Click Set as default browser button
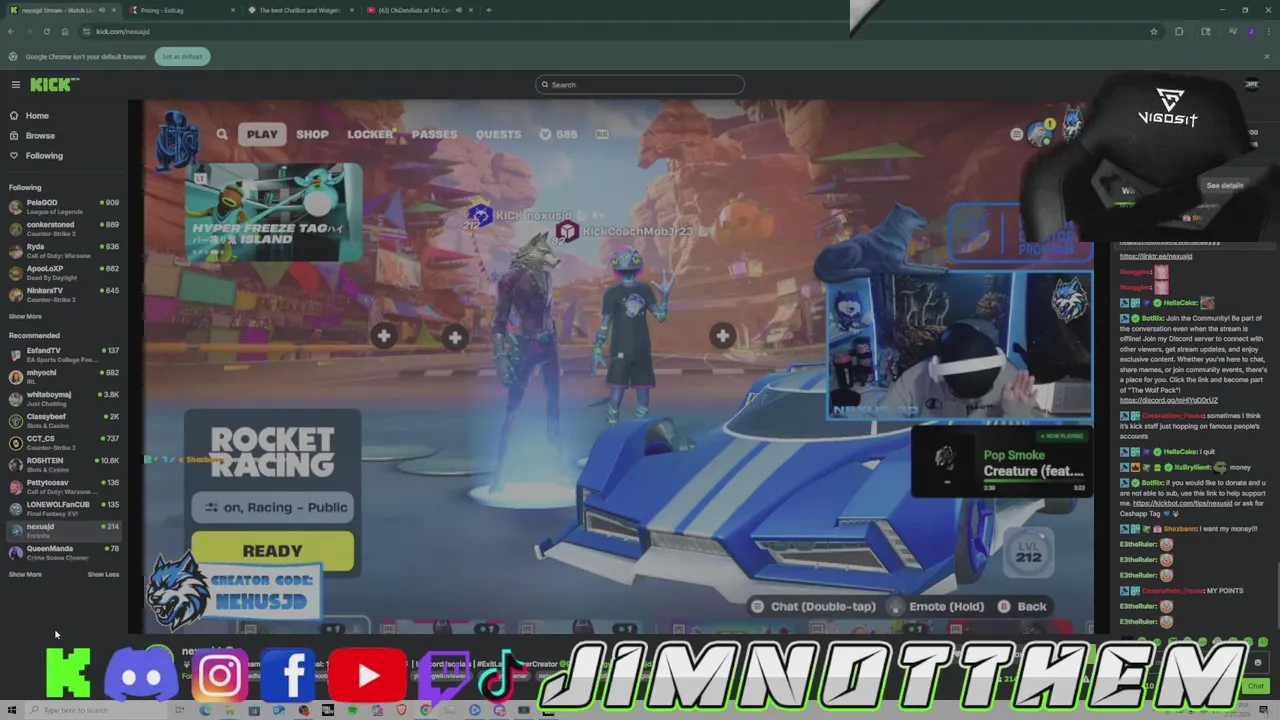 coord(182,57)
